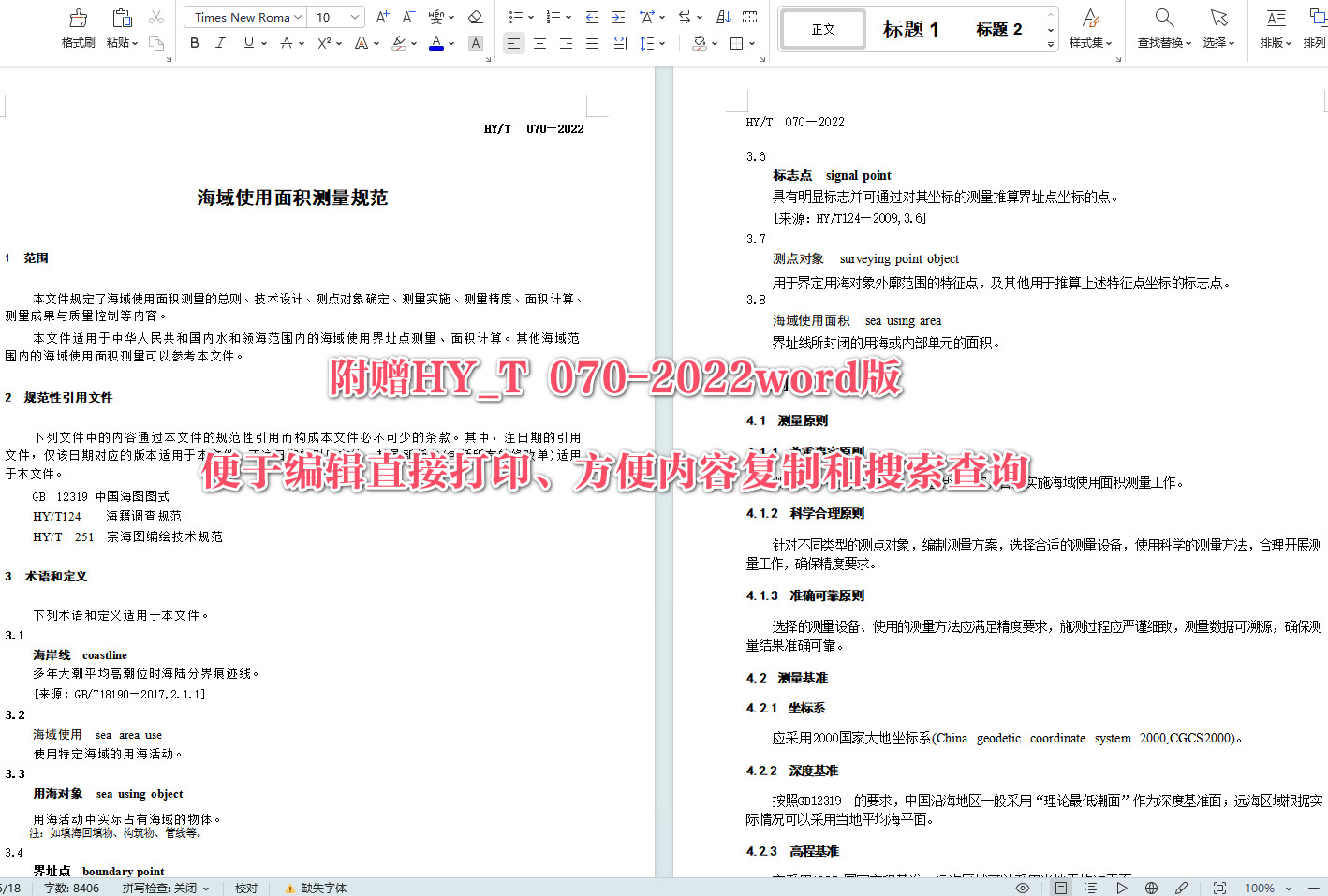Apply superscript X² formatting
This screenshot has width=1328, height=896.
(322, 43)
